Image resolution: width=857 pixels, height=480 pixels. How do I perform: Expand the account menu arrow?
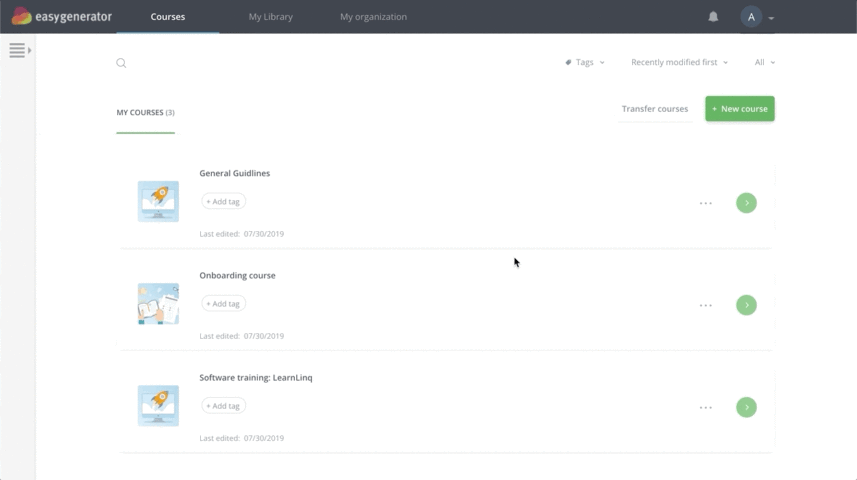771,18
